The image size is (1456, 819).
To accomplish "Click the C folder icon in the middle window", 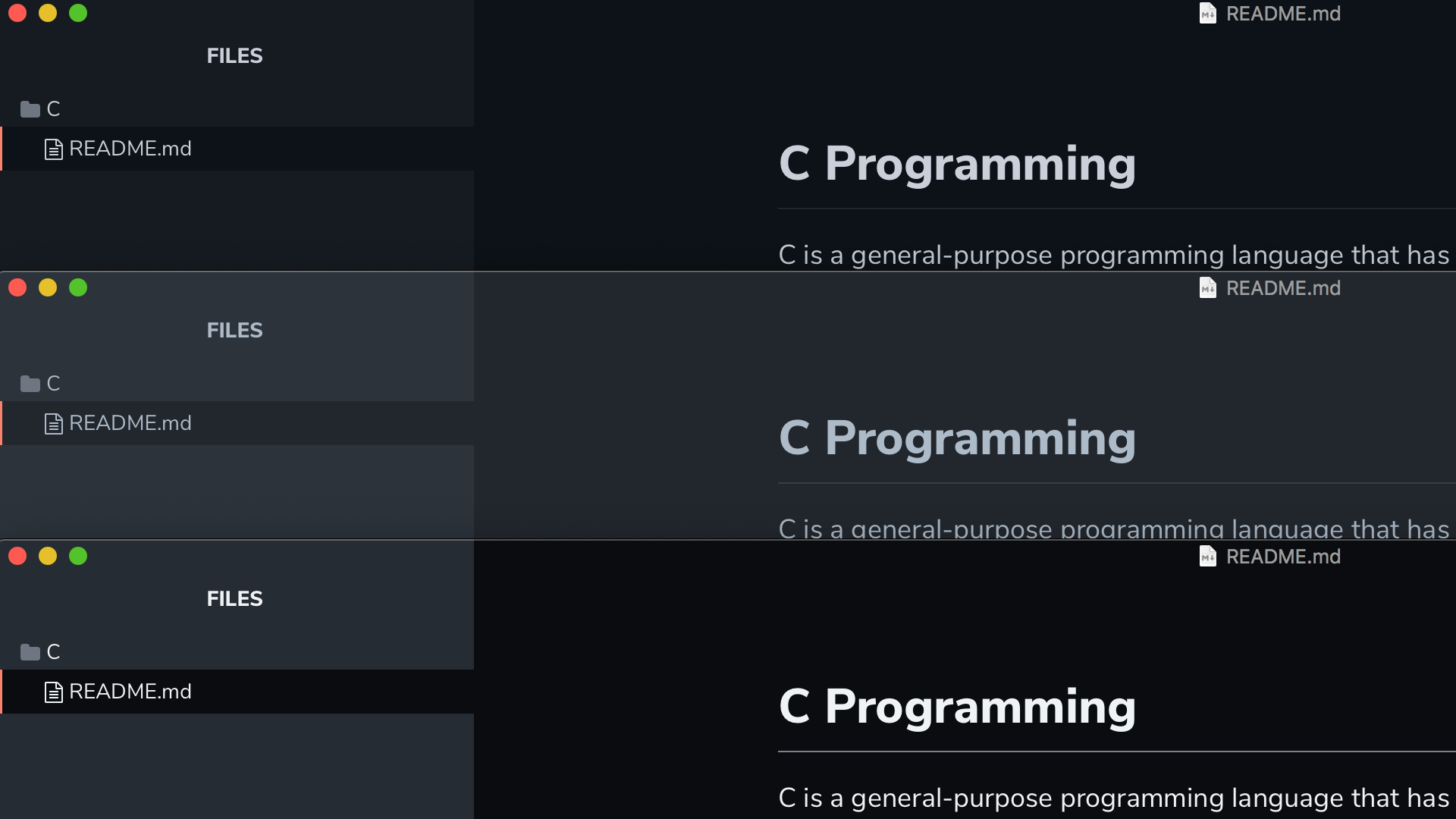I will pyautogui.click(x=30, y=384).
